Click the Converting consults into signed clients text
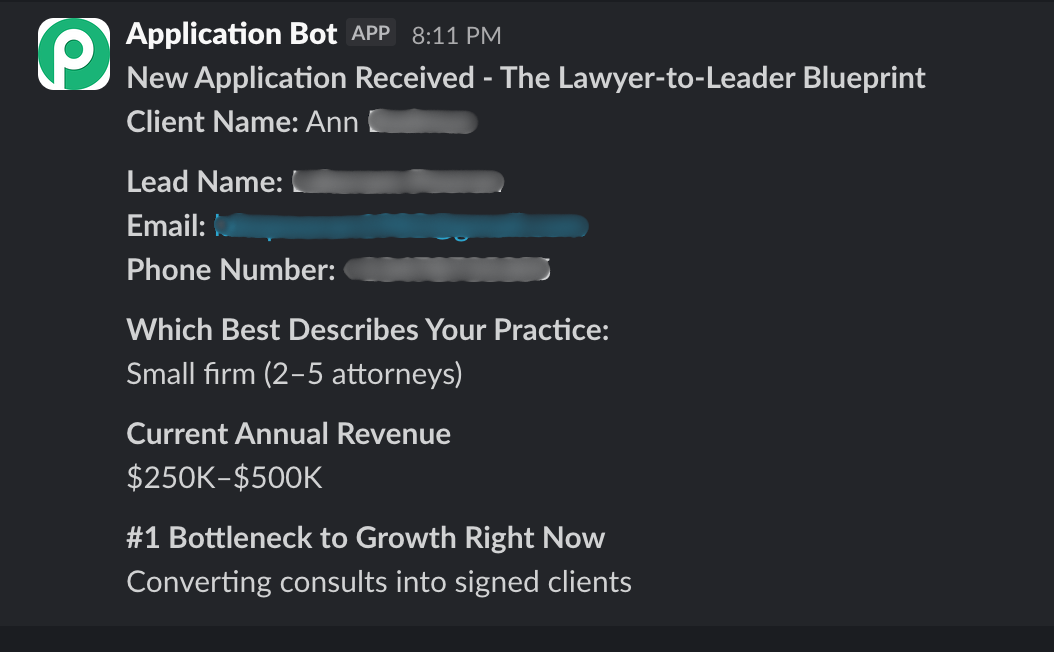This screenshot has height=652, width=1054. pyautogui.click(x=379, y=582)
